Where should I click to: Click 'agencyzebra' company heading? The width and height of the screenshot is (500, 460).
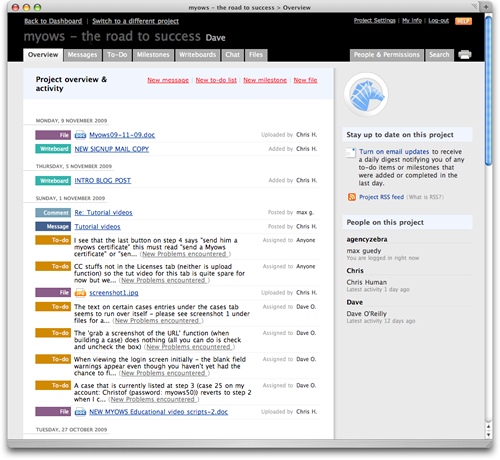coord(367,239)
